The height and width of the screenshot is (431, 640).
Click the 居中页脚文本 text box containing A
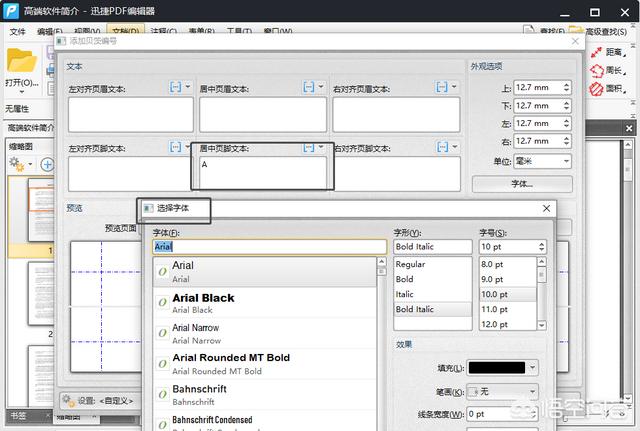(x=263, y=173)
